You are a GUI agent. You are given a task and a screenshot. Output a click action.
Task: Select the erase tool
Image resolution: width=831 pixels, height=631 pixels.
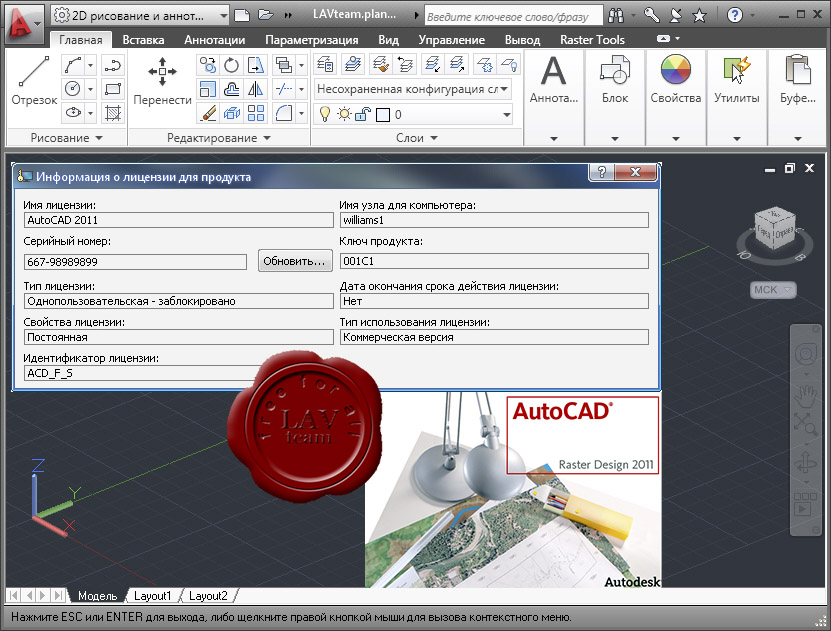click(208, 112)
